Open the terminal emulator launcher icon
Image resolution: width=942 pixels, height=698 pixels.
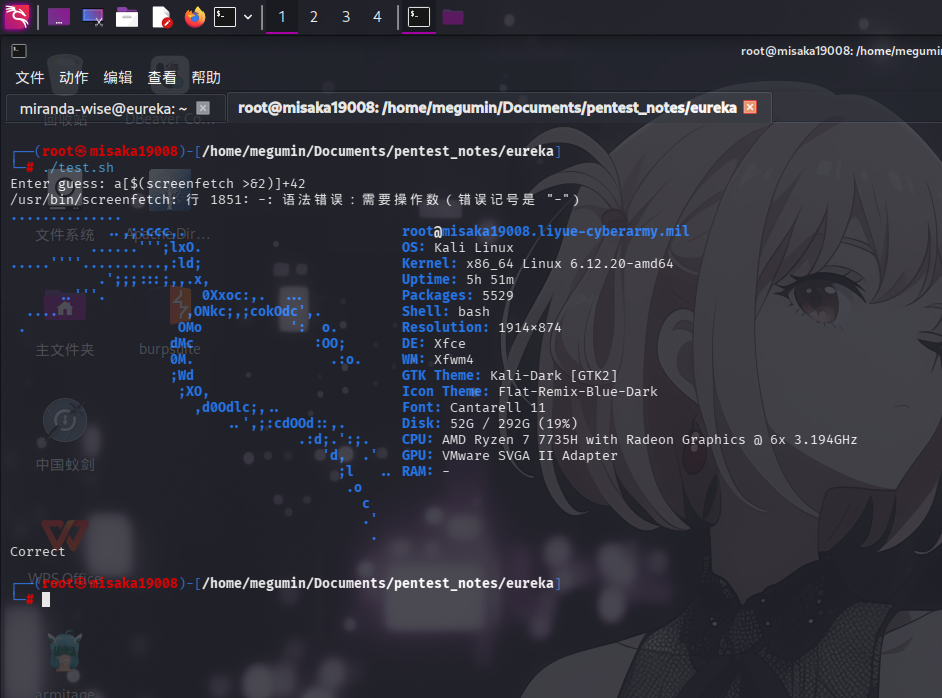coord(225,17)
